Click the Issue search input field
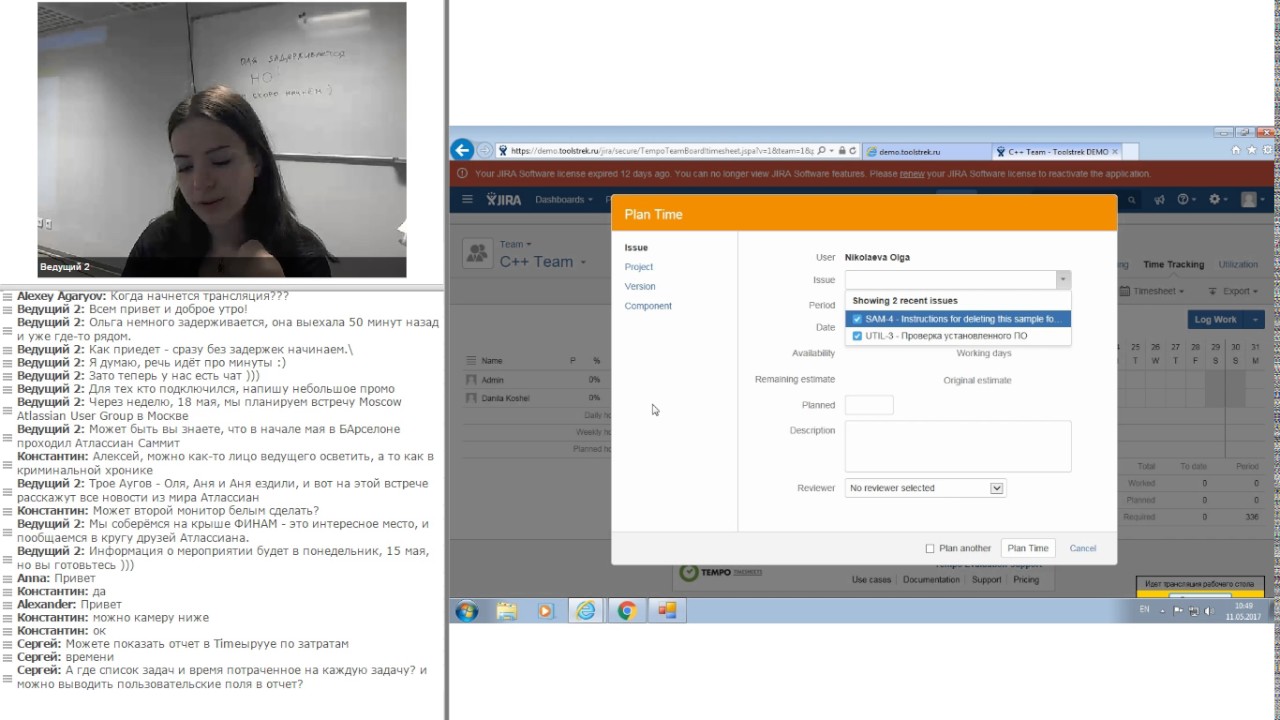Screen dimensions: 1280x720 [950, 280]
